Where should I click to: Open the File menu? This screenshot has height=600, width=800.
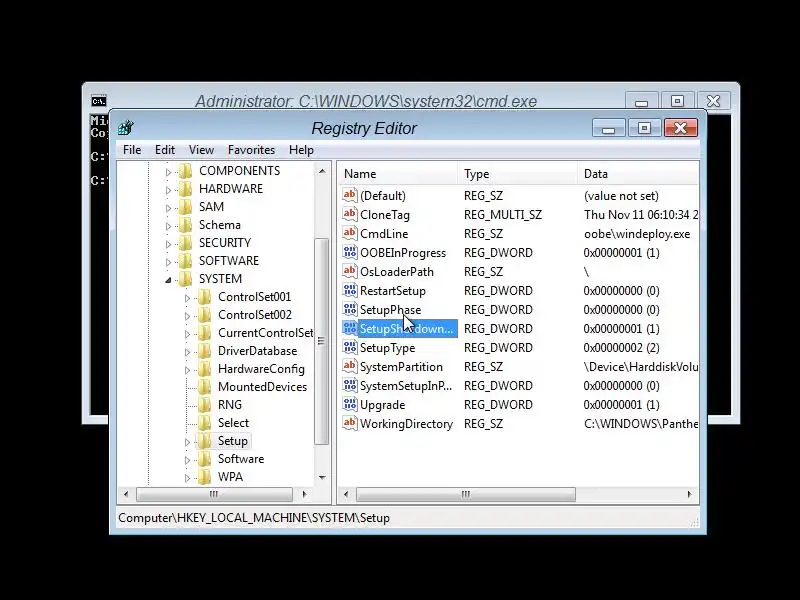(x=132, y=150)
